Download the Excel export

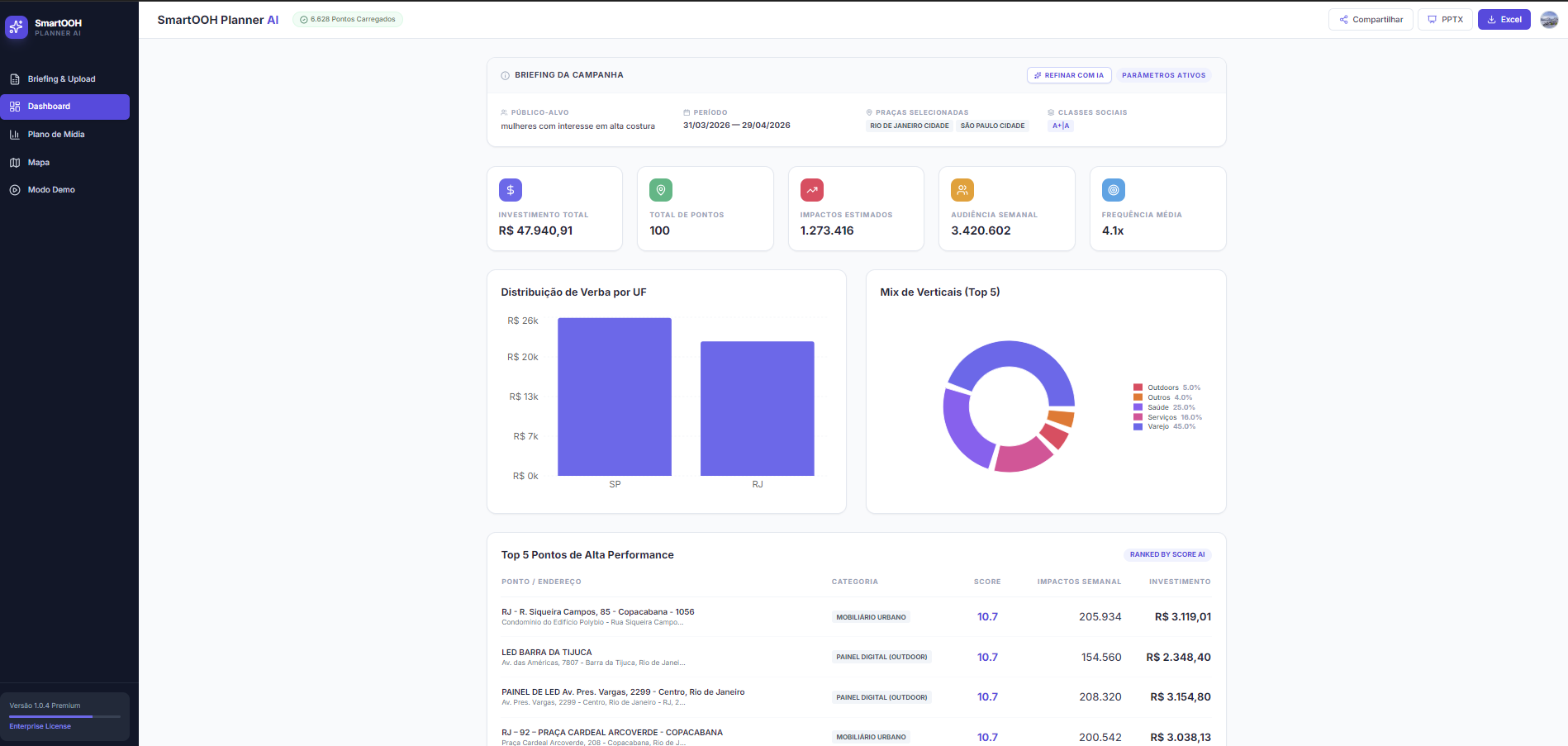1504,20
